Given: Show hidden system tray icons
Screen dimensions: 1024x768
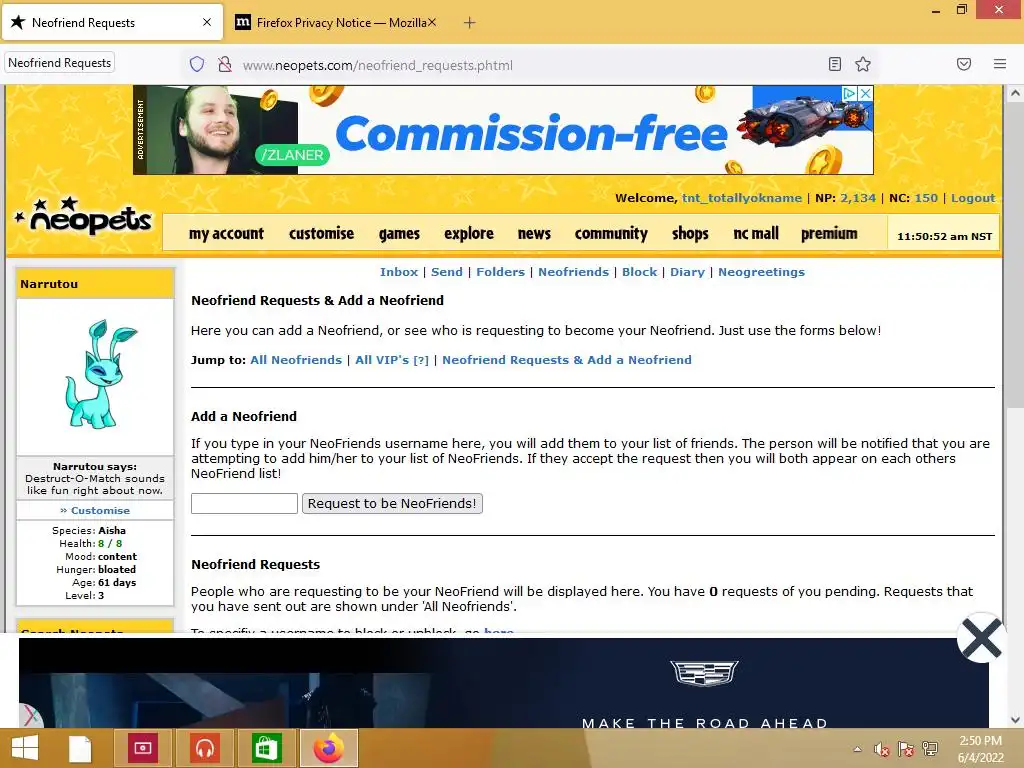Looking at the screenshot, I should (x=857, y=749).
